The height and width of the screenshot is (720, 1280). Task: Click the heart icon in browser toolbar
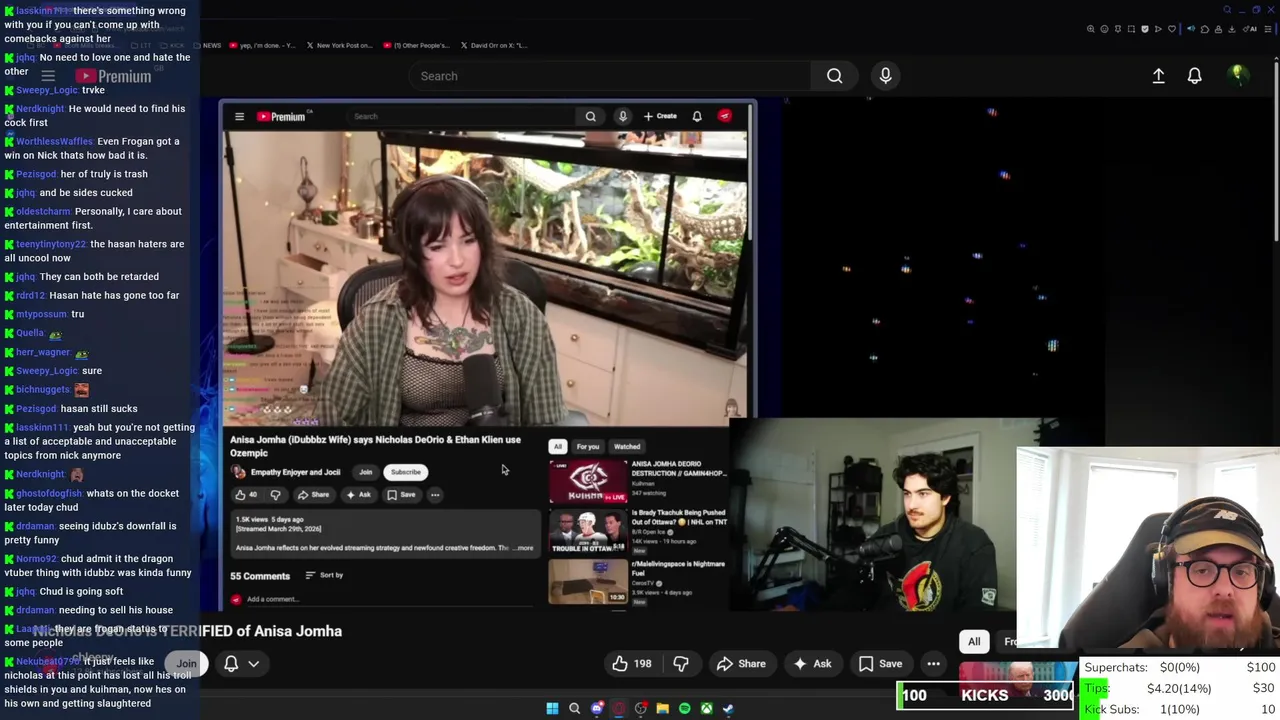coord(1172,29)
